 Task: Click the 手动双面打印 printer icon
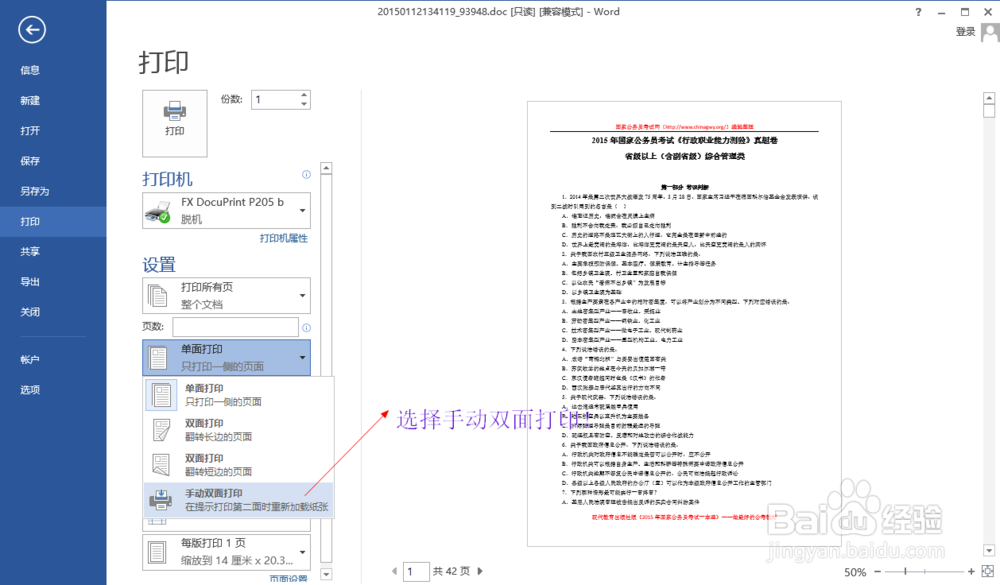[161, 500]
